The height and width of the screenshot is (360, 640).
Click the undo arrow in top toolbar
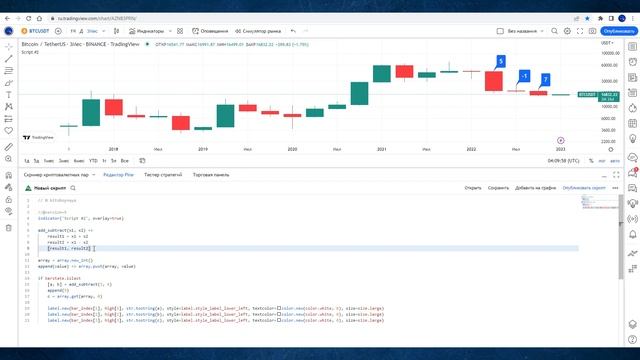click(293, 31)
